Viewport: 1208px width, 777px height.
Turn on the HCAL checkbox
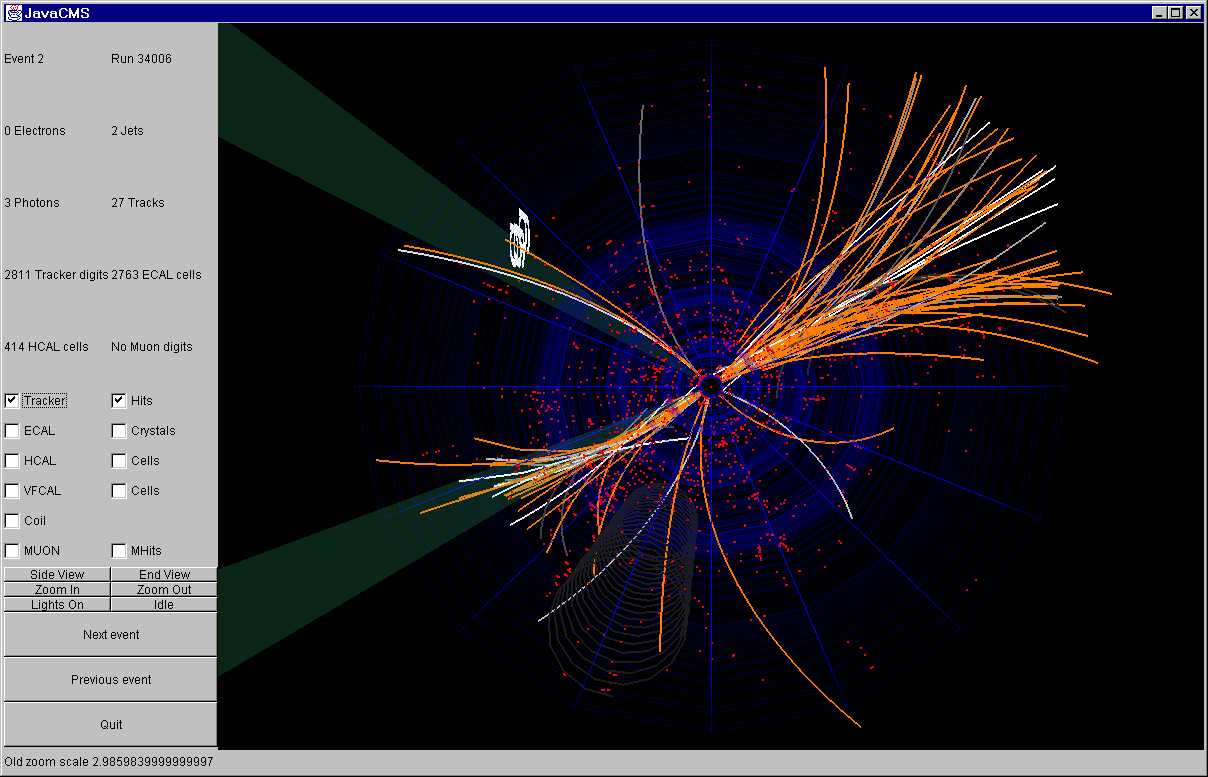click(12, 461)
